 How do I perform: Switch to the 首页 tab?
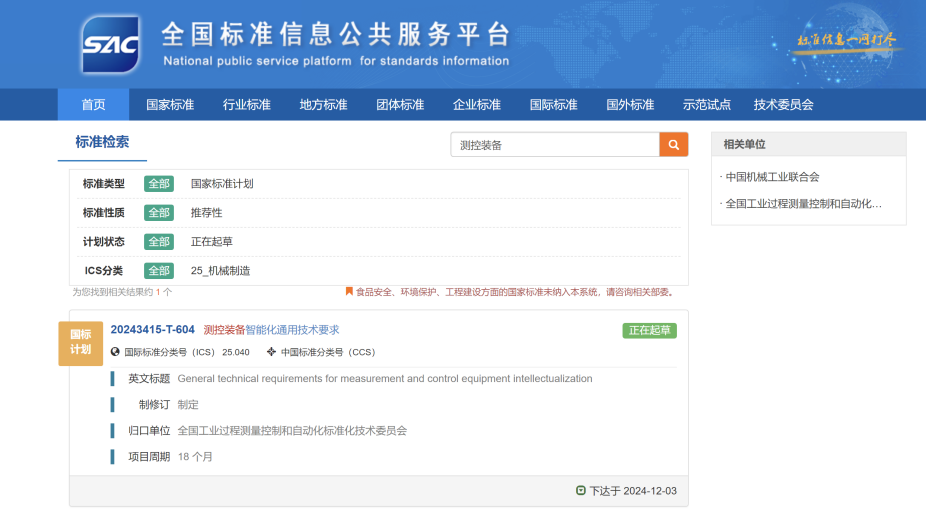point(93,105)
